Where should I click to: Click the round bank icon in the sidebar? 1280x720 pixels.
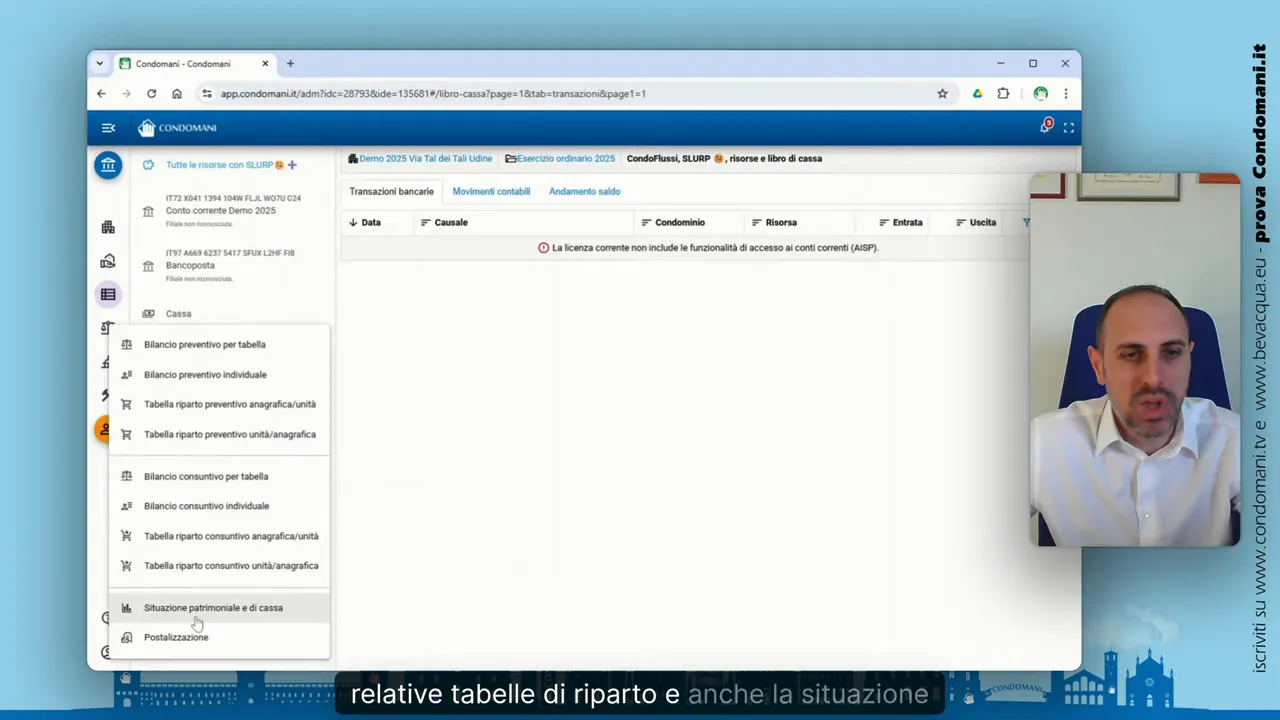coord(108,165)
